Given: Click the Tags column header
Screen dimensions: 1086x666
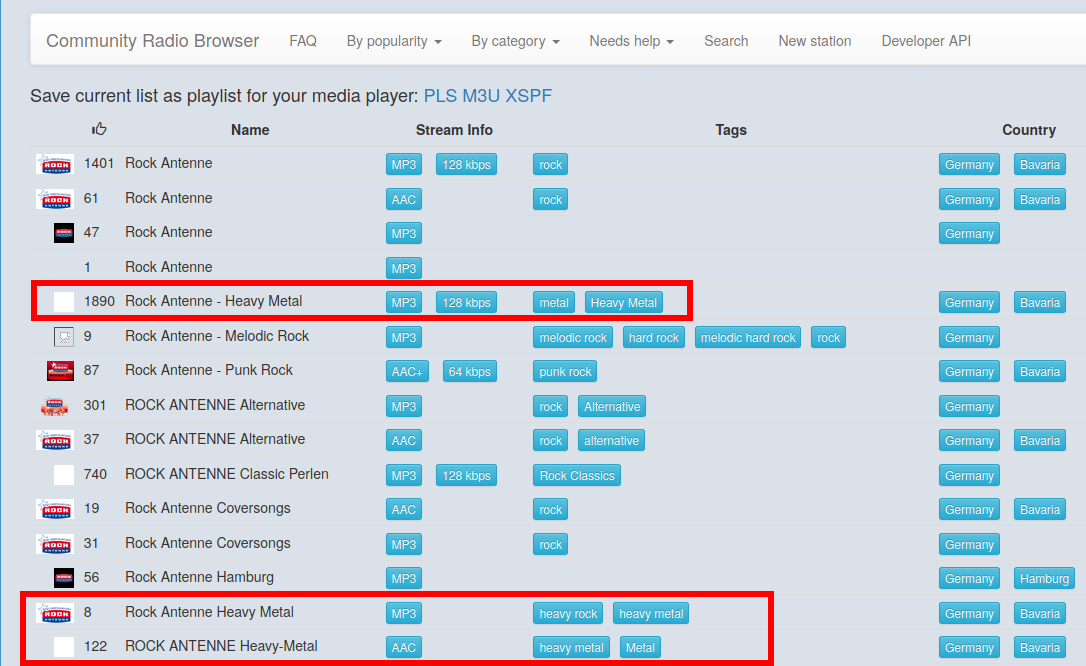Looking at the screenshot, I should pos(731,130).
